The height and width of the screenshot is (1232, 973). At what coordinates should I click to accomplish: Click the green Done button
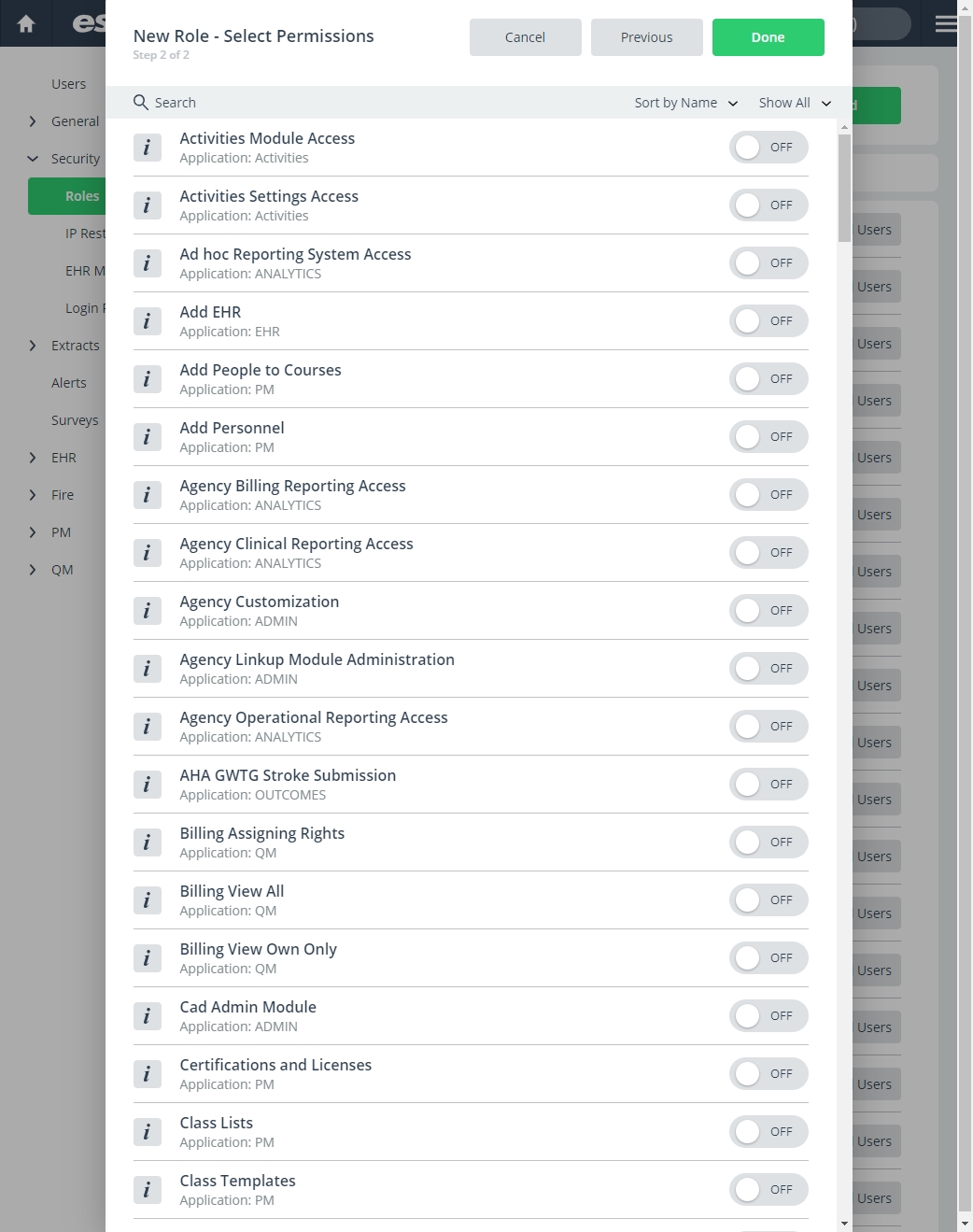pyautogui.click(x=769, y=37)
